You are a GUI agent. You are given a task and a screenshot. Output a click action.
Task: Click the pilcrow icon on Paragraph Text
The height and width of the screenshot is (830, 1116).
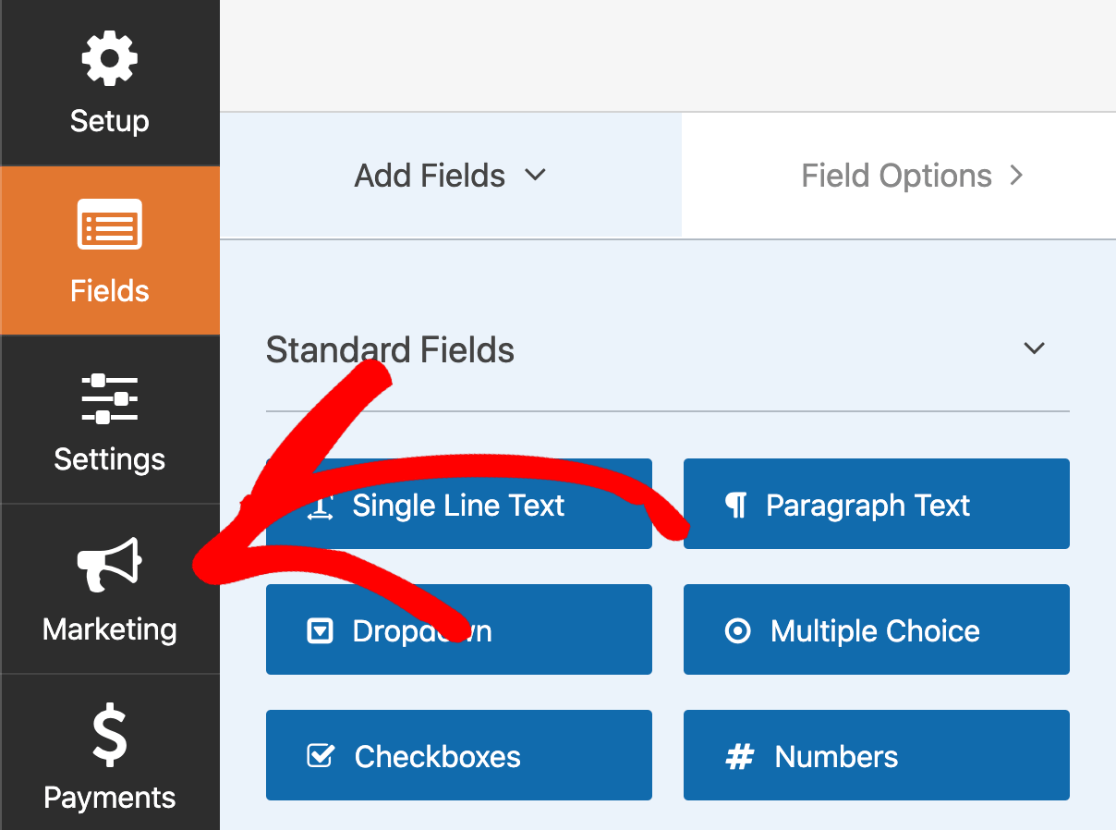(736, 506)
